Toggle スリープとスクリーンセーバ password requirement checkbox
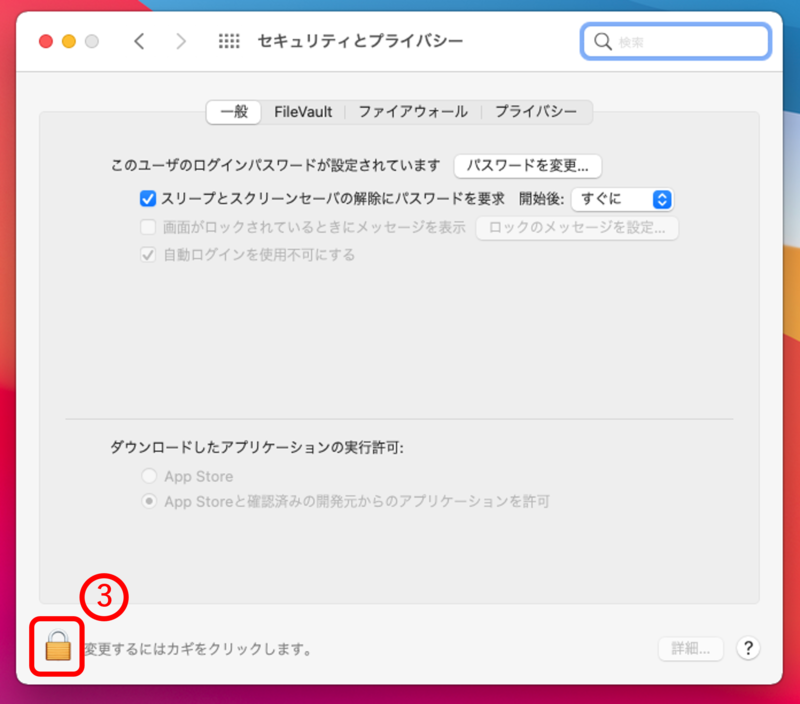Viewport: 800px width, 704px height. (x=148, y=198)
